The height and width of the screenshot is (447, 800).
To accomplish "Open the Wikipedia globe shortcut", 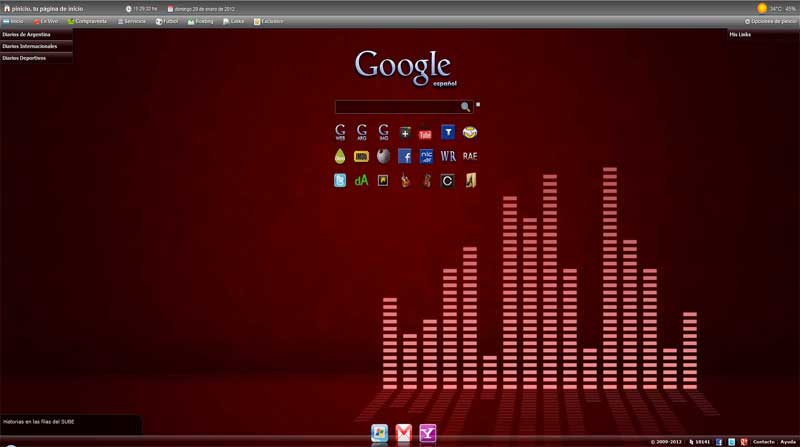I will [383, 156].
